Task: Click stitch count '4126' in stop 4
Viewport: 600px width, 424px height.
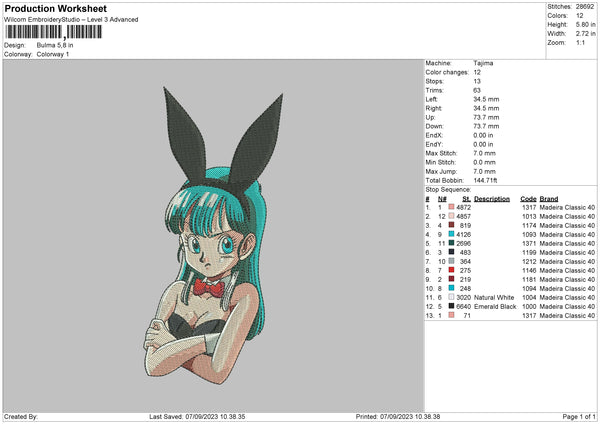Action: [x=463, y=235]
